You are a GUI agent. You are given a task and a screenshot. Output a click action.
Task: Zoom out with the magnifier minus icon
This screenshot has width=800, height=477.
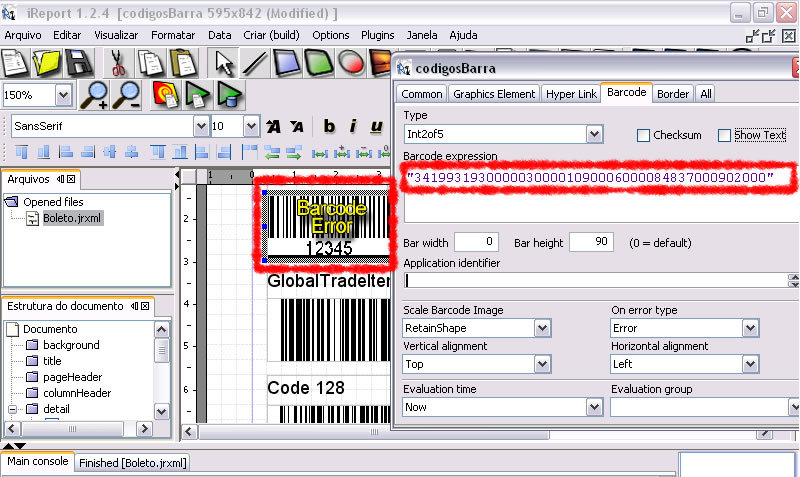[x=127, y=95]
